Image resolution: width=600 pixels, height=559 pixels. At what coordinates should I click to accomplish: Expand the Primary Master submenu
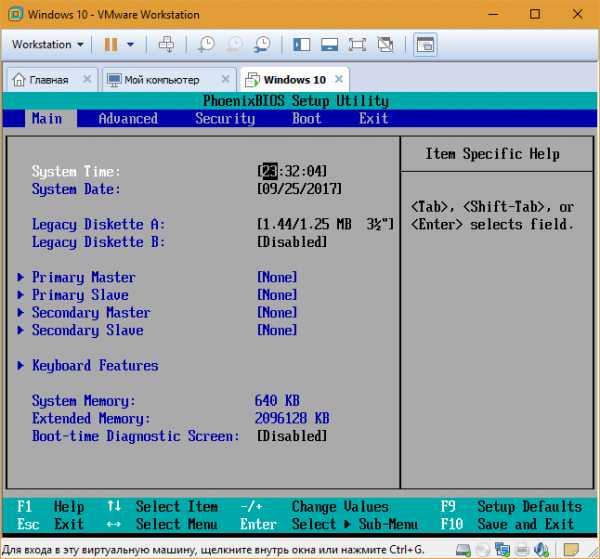tap(83, 277)
